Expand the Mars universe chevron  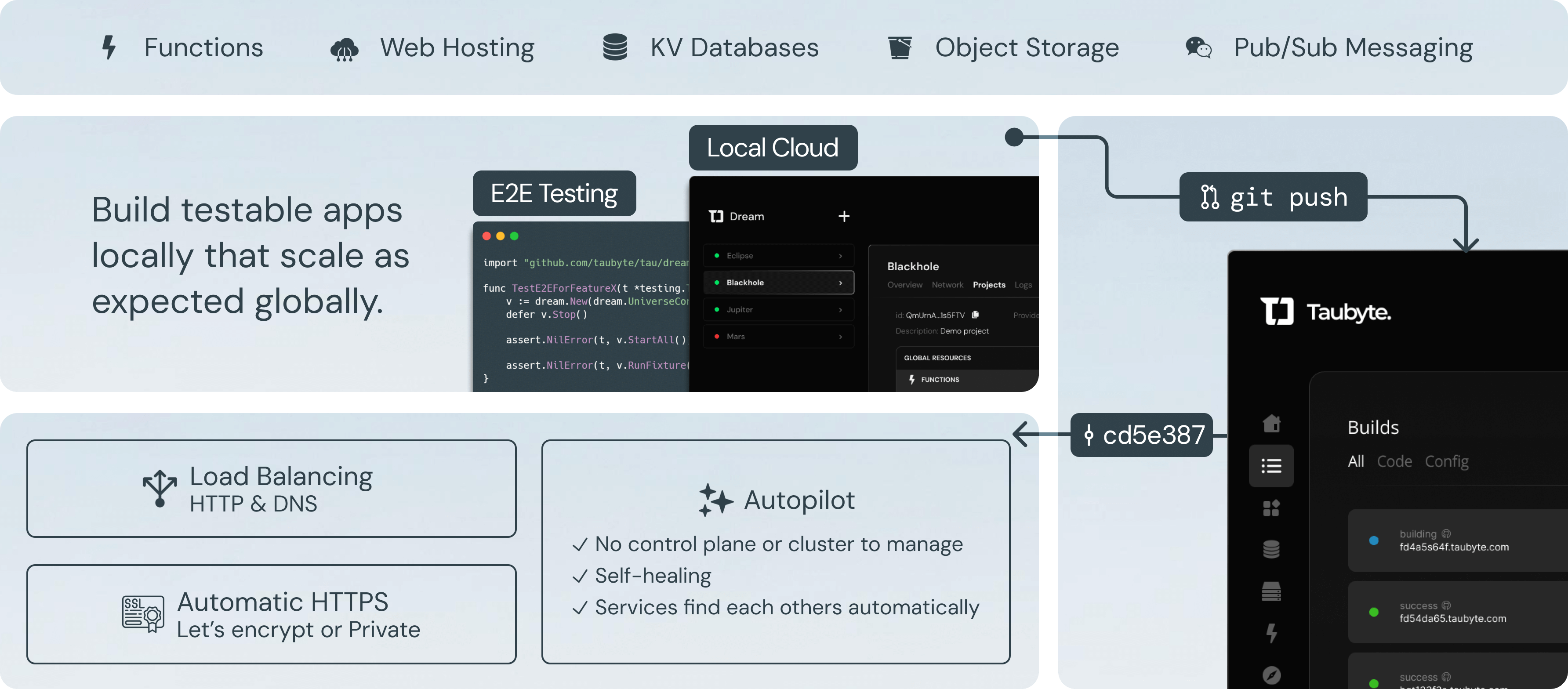pos(841,337)
